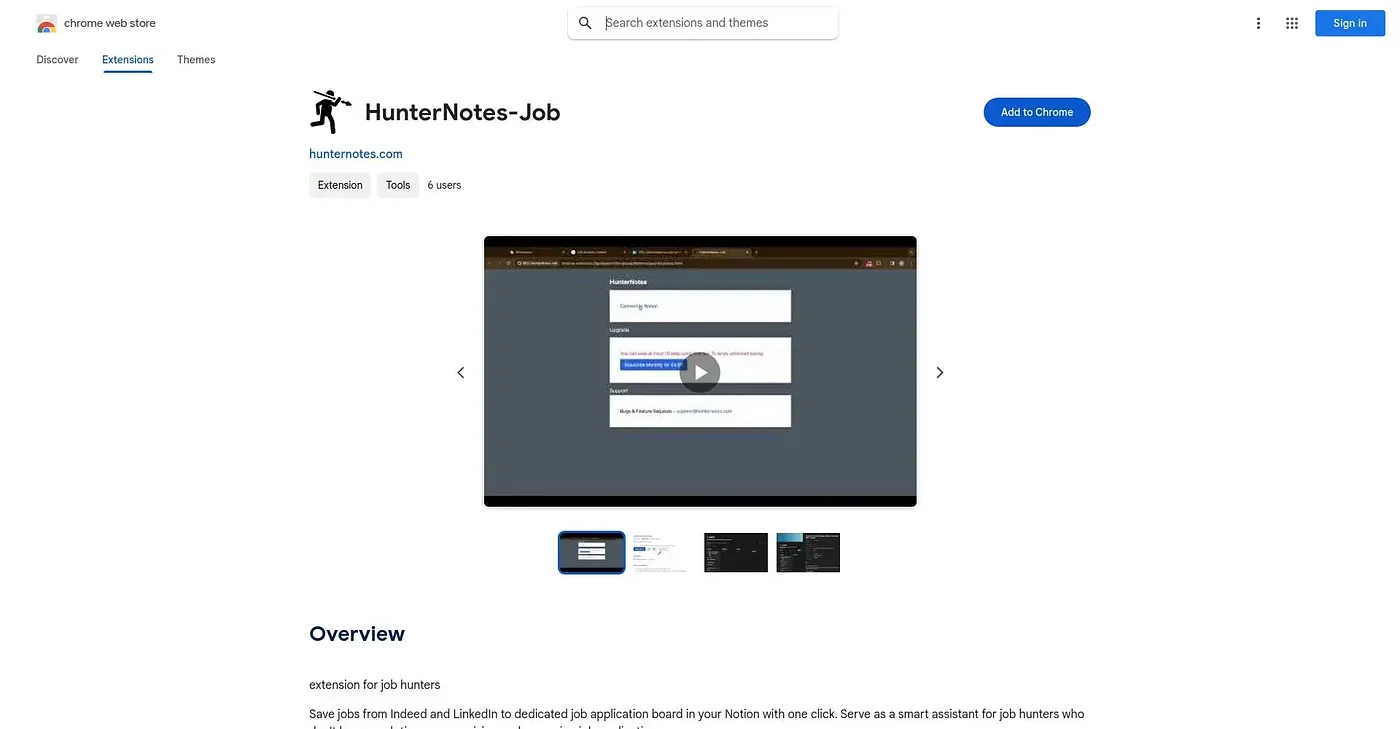Screen dimensions: 1400x729
Task: Switch to the Themes tab
Action: tap(196, 60)
